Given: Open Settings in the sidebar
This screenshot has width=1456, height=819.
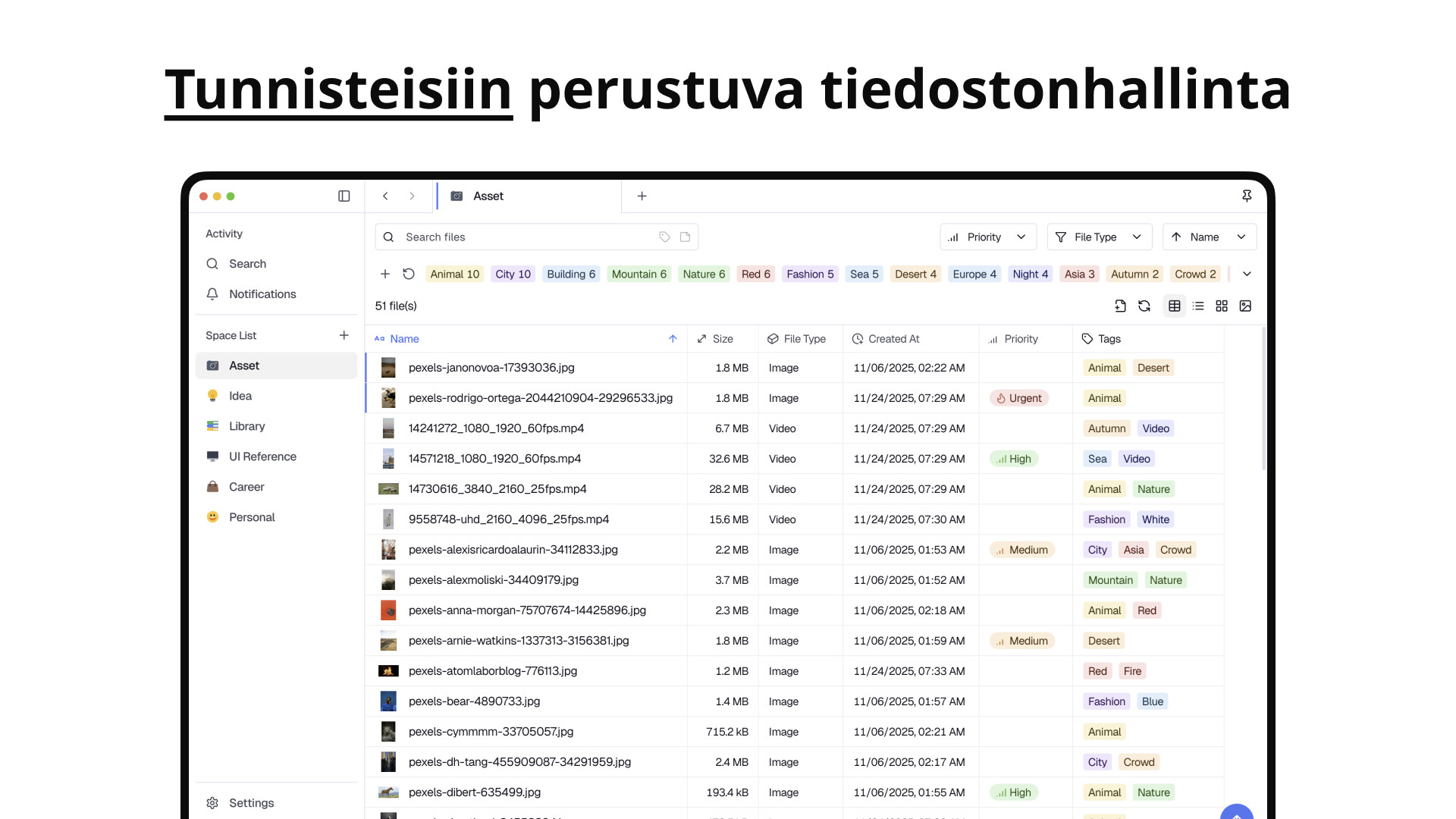Looking at the screenshot, I should [251, 803].
